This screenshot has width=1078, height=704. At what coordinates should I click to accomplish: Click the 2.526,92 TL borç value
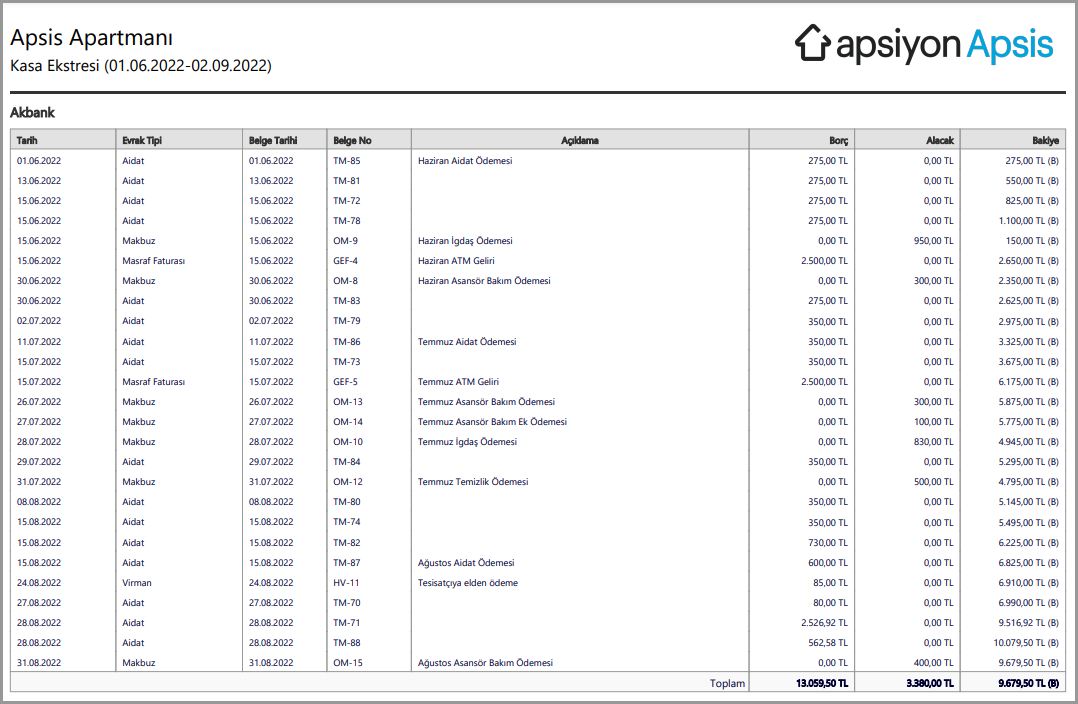click(x=824, y=622)
